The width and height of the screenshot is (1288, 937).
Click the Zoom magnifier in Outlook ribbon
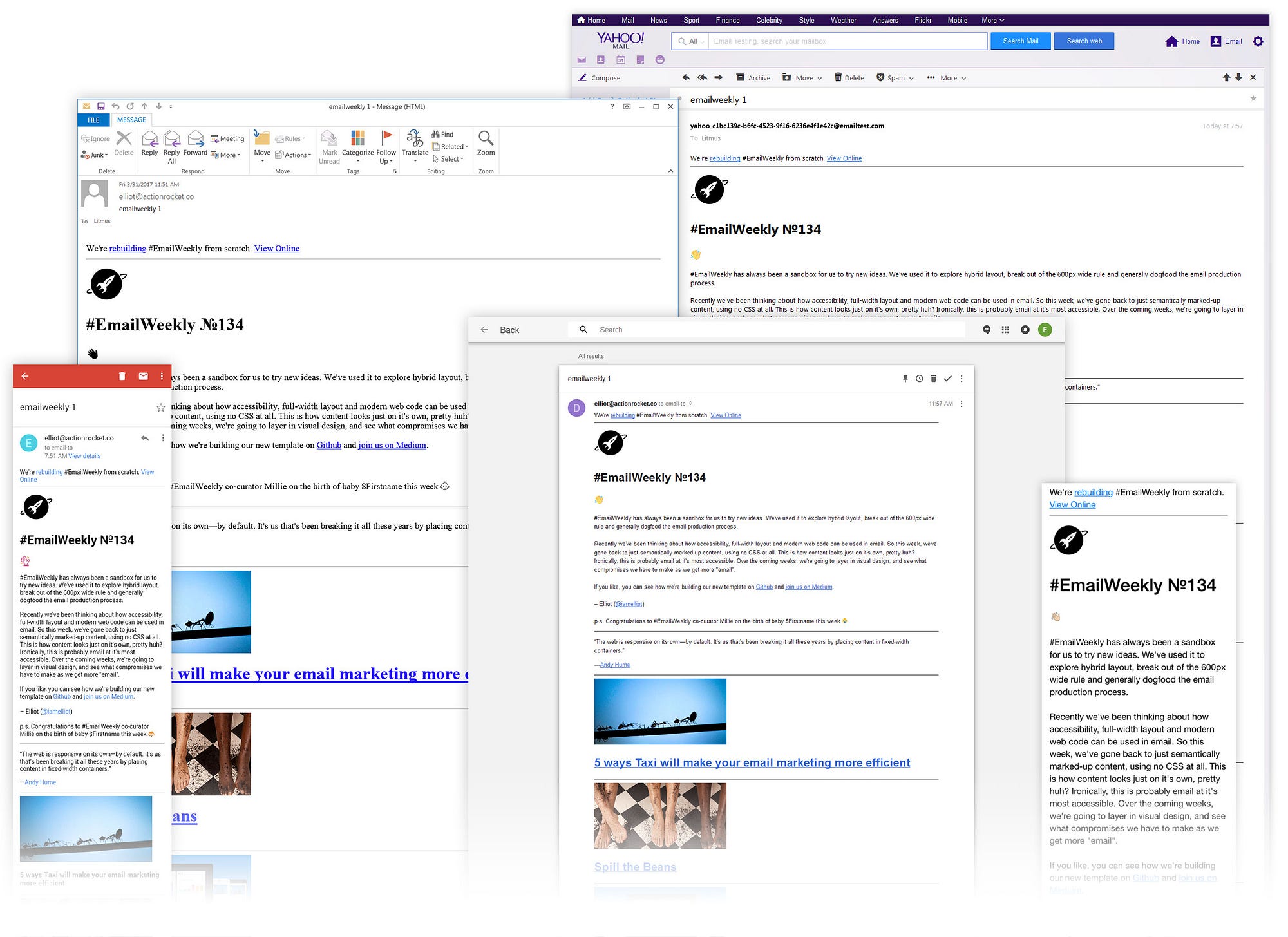tap(486, 143)
